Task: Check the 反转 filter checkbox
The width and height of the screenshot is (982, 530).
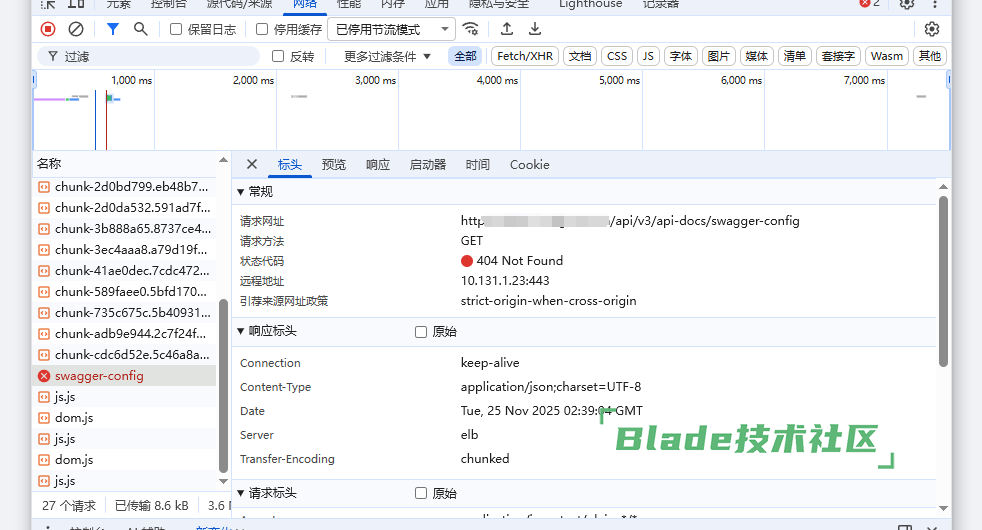Action: 279,57
